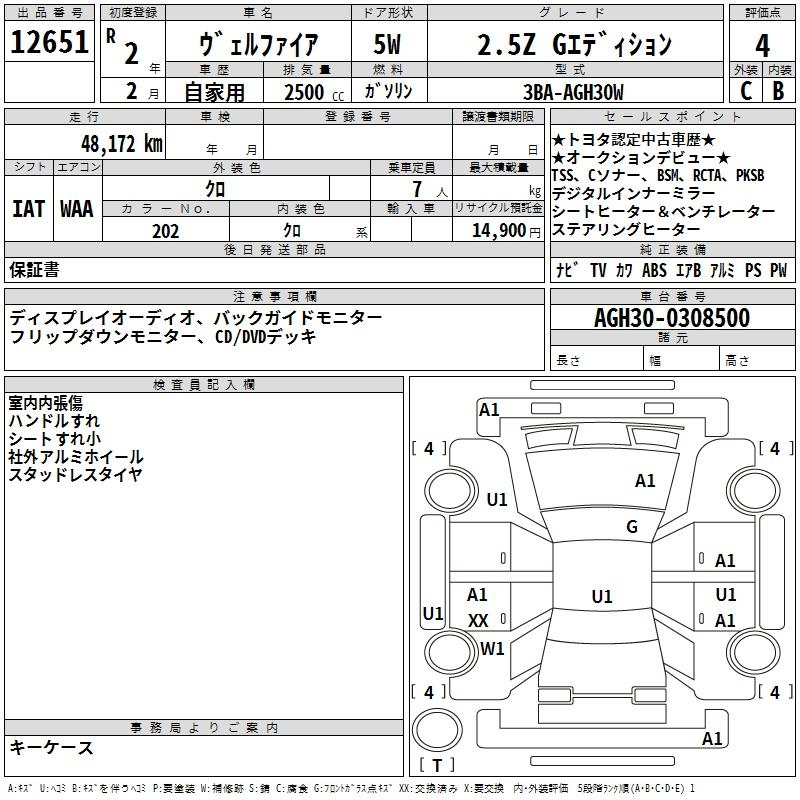This screenshot has height=800, width=800.
Task: Click the air conditioner code WAA
Action: coord(77,209)
